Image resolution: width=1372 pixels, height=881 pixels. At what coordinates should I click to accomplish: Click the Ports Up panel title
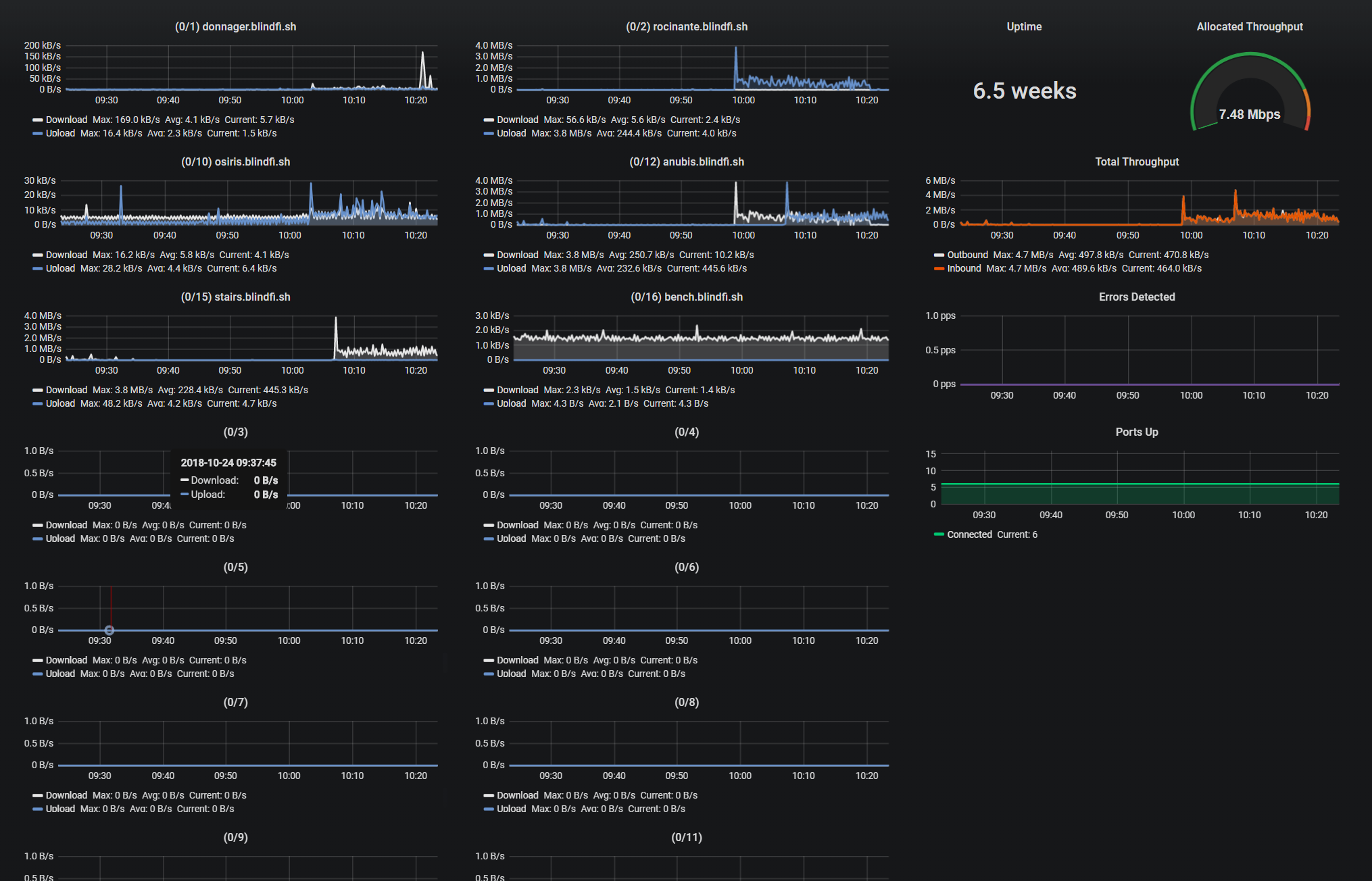click(1136, 432)
